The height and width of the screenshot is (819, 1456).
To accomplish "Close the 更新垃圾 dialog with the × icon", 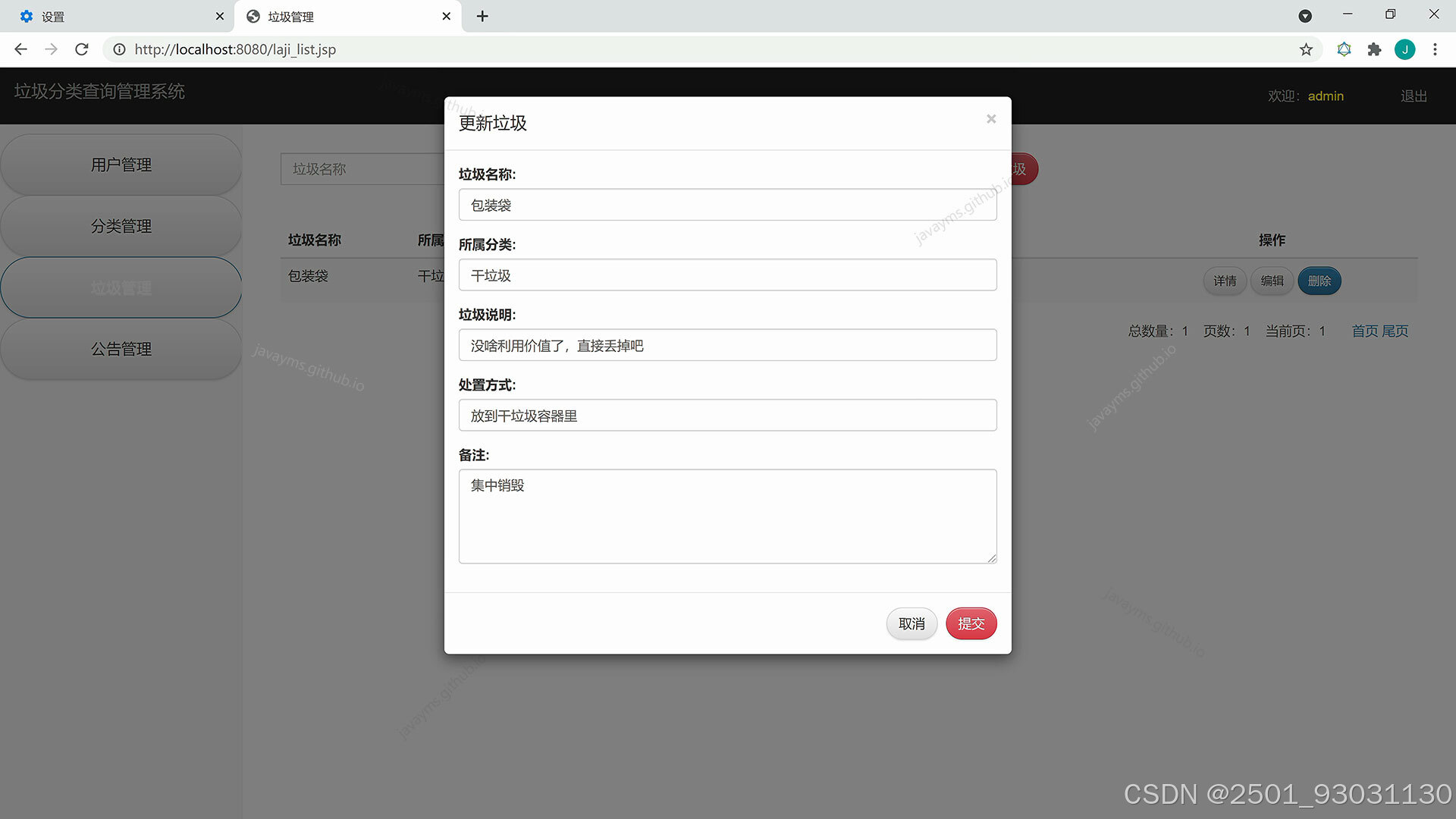I will (x=990, y=119).
